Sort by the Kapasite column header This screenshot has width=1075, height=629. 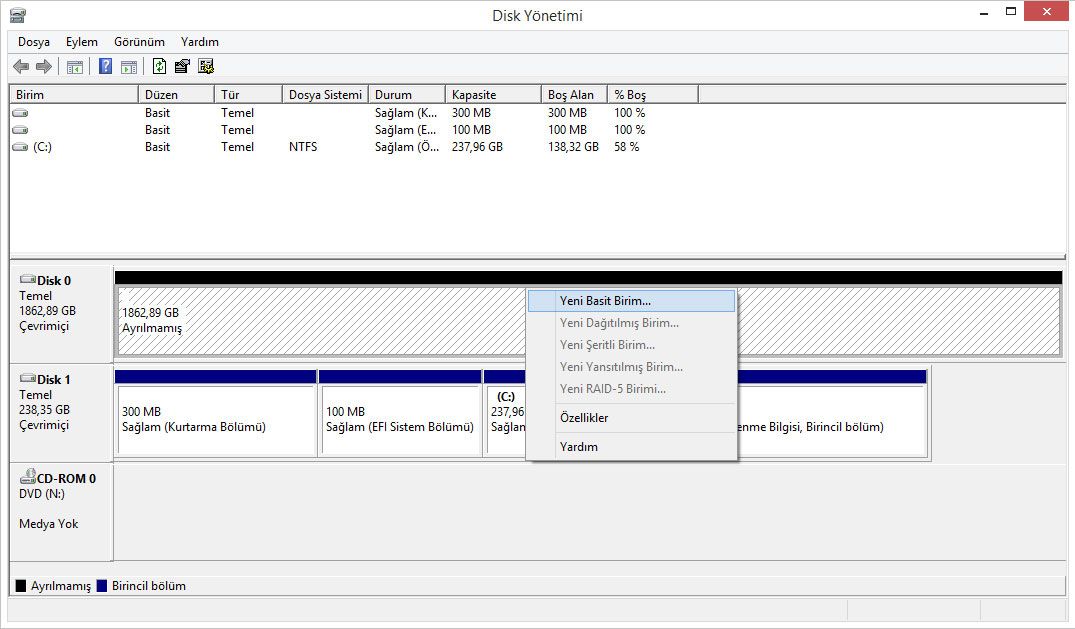493,95
